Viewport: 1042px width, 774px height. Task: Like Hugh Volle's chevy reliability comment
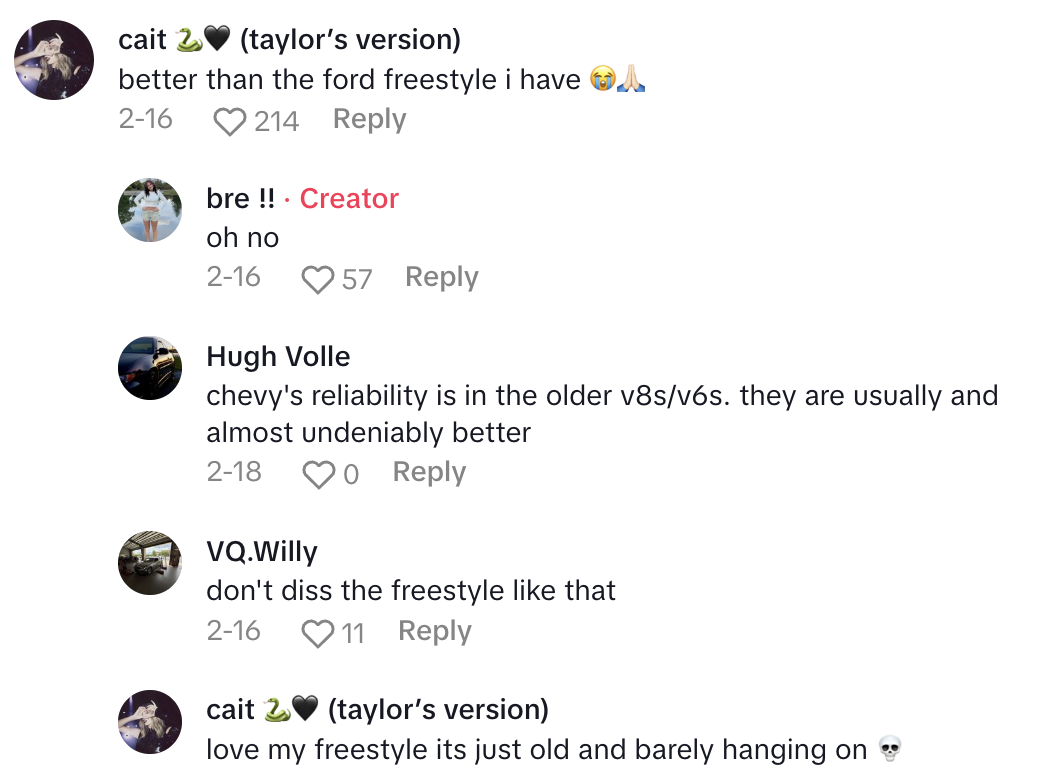point(318,474)
